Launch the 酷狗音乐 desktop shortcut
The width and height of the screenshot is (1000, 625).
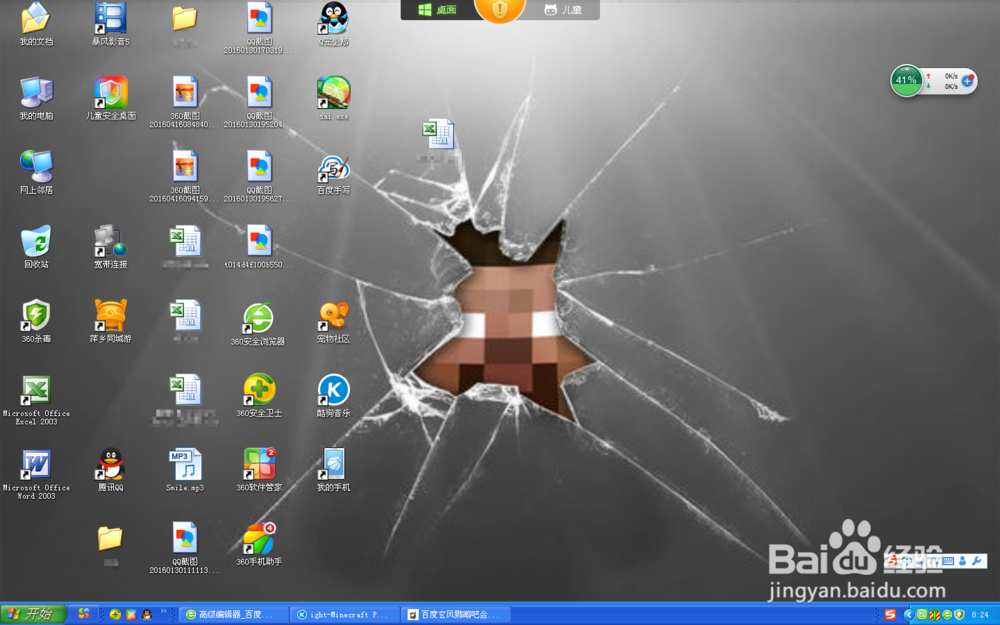(333, 395)
